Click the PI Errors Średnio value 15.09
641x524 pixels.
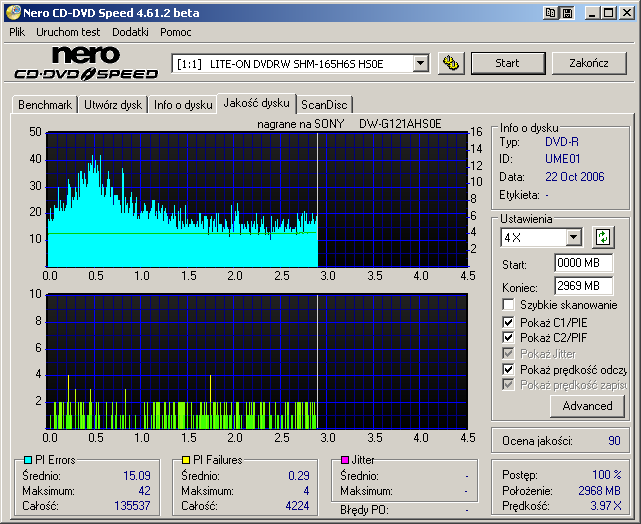point(137,476)
